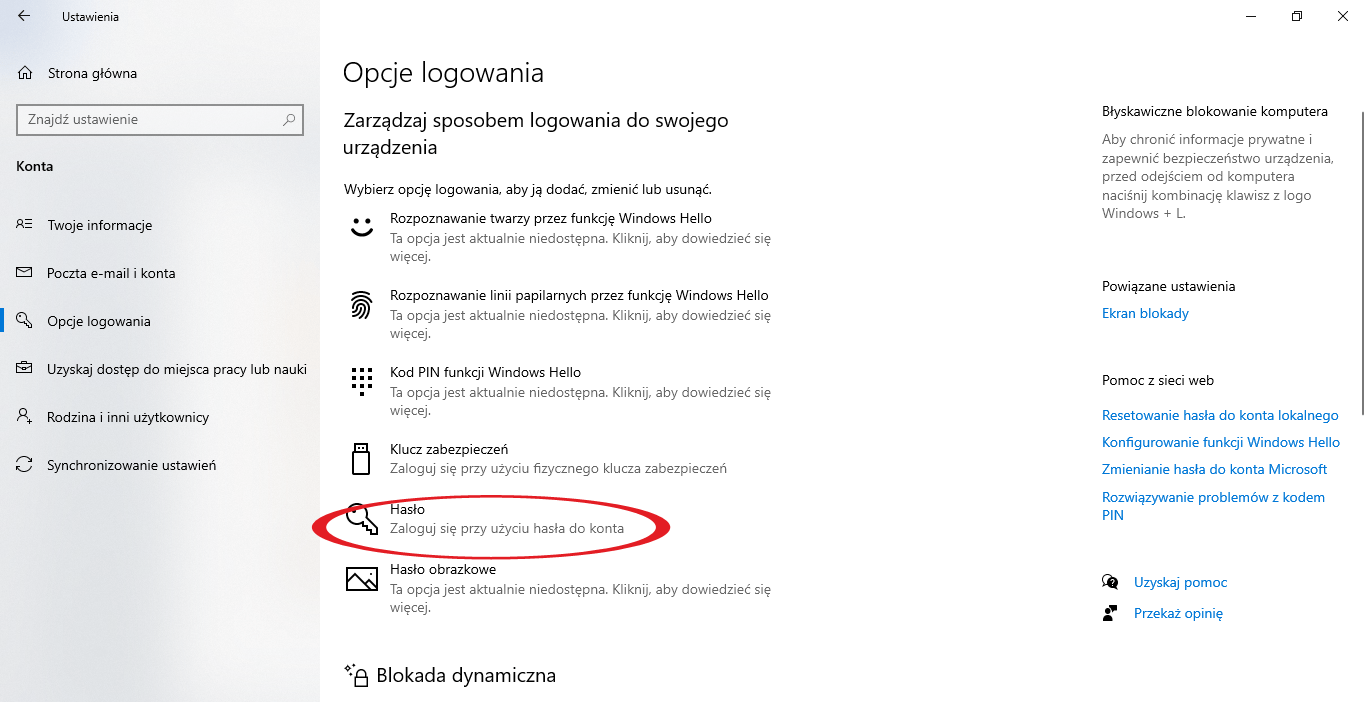
Task: Click the security key USB icon
Action: pos(361,458)
